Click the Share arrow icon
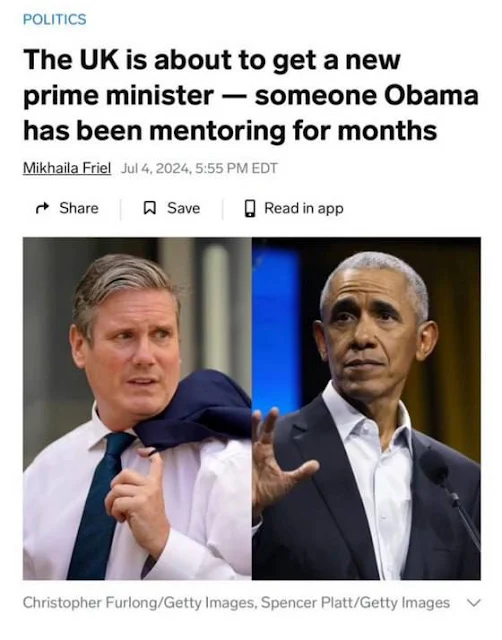502x640 pixels. click(42, 208)
